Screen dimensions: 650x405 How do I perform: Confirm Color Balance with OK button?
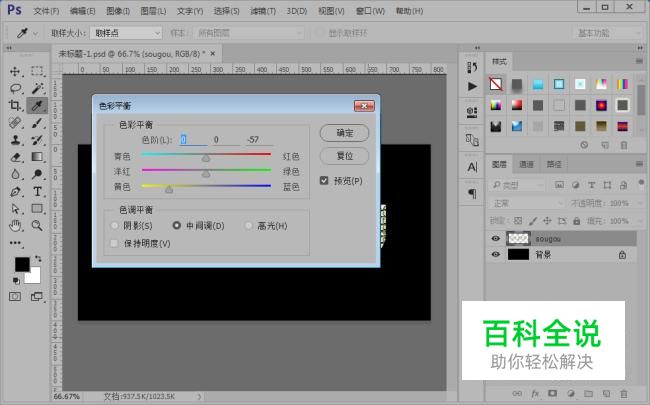pyautogui.click(x=344, y=133)
